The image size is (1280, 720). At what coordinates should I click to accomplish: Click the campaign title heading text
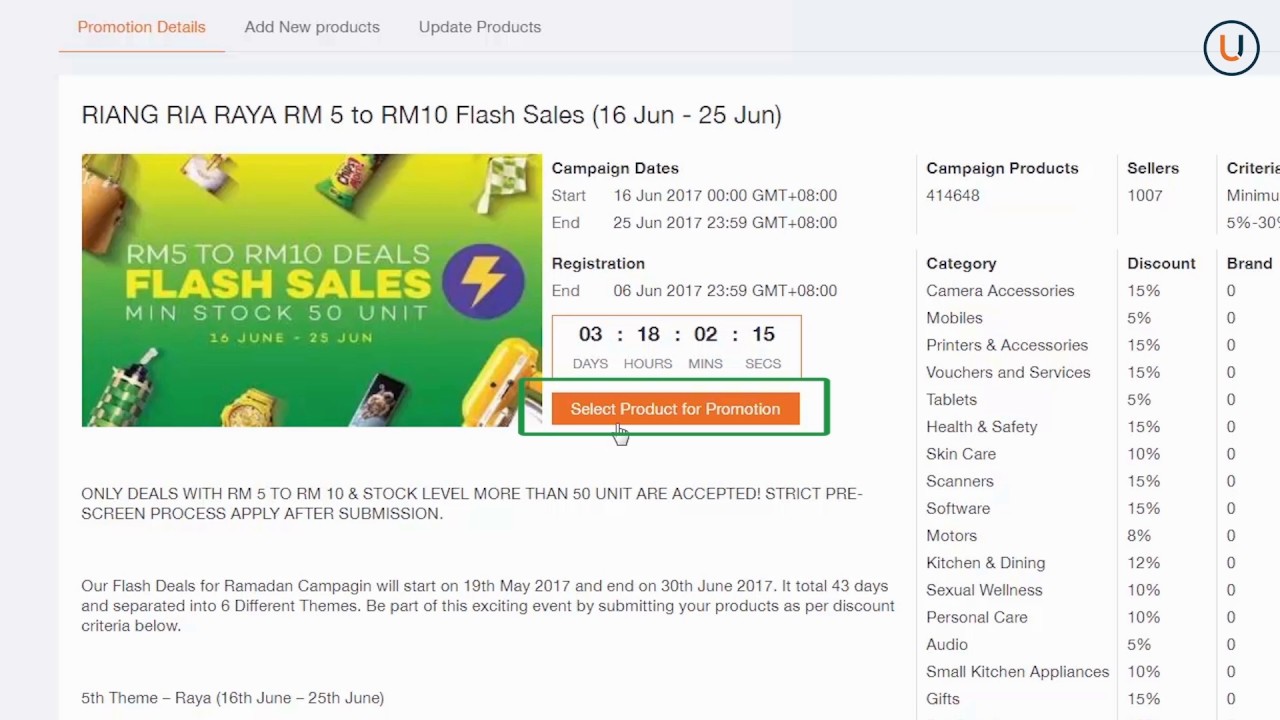431,115
